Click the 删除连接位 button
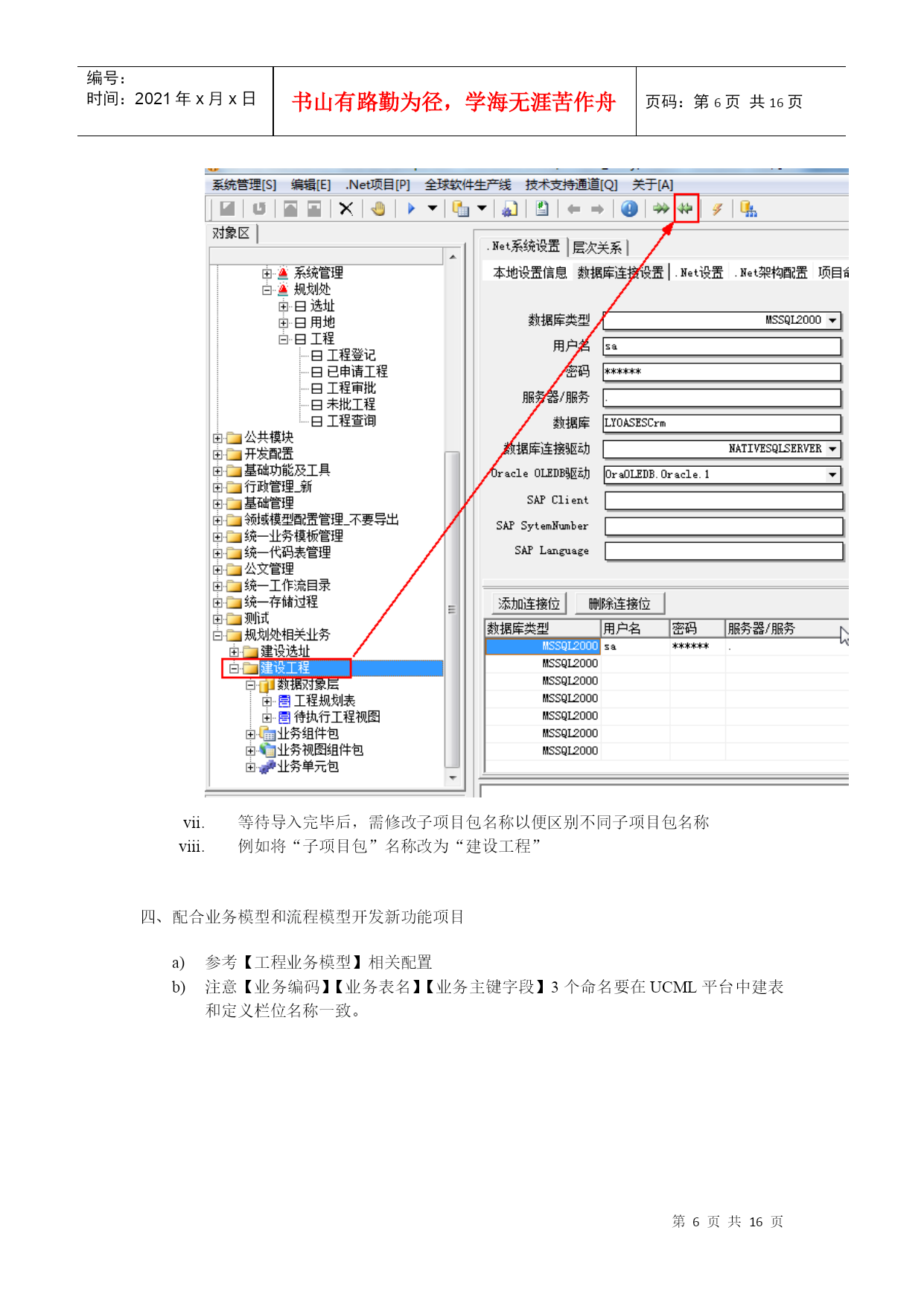924x1306 pixels. [x=619, y=604]
